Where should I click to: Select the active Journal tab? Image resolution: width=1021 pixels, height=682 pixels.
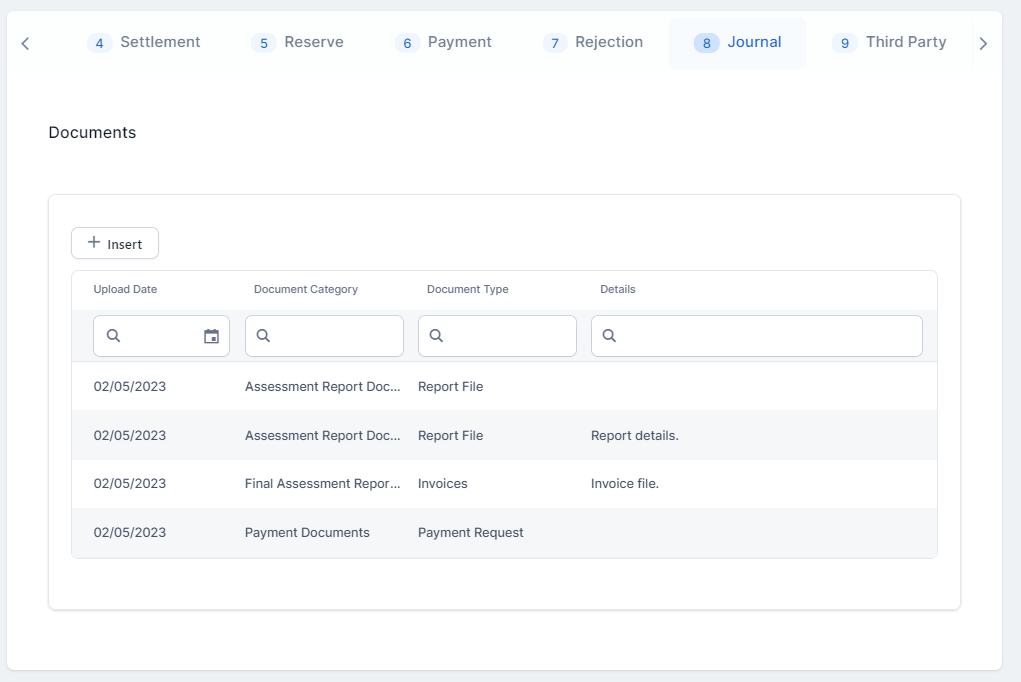click(738, 43)
